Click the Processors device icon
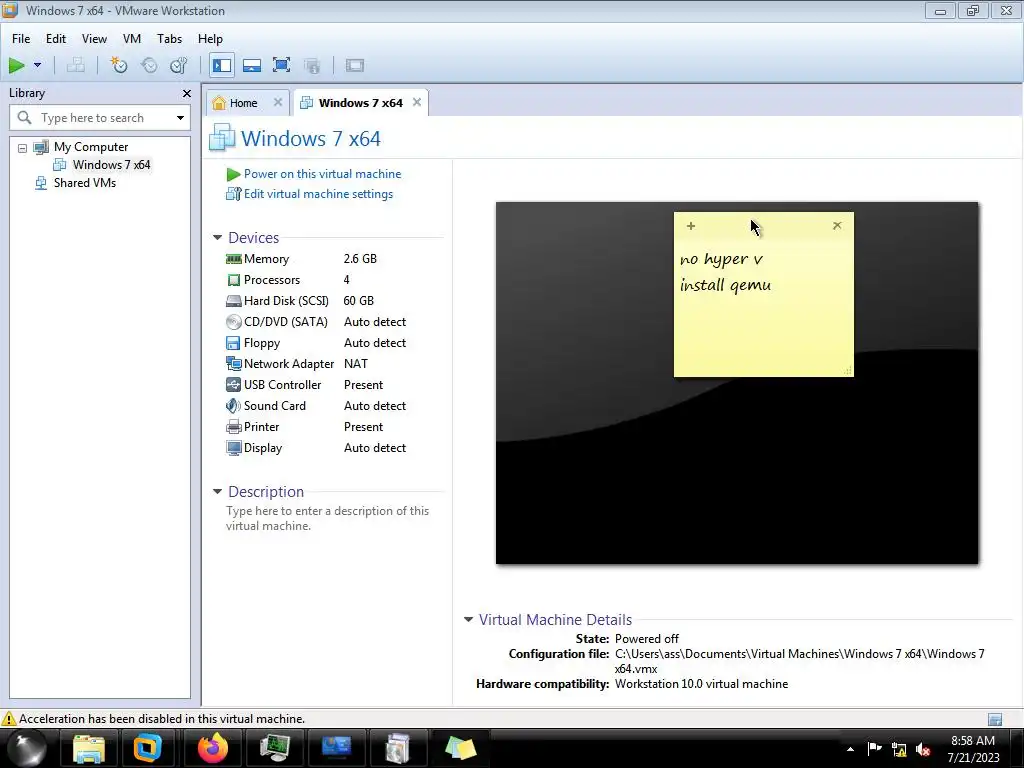This screenshot has width=1024, height=768. pos(233,280)
